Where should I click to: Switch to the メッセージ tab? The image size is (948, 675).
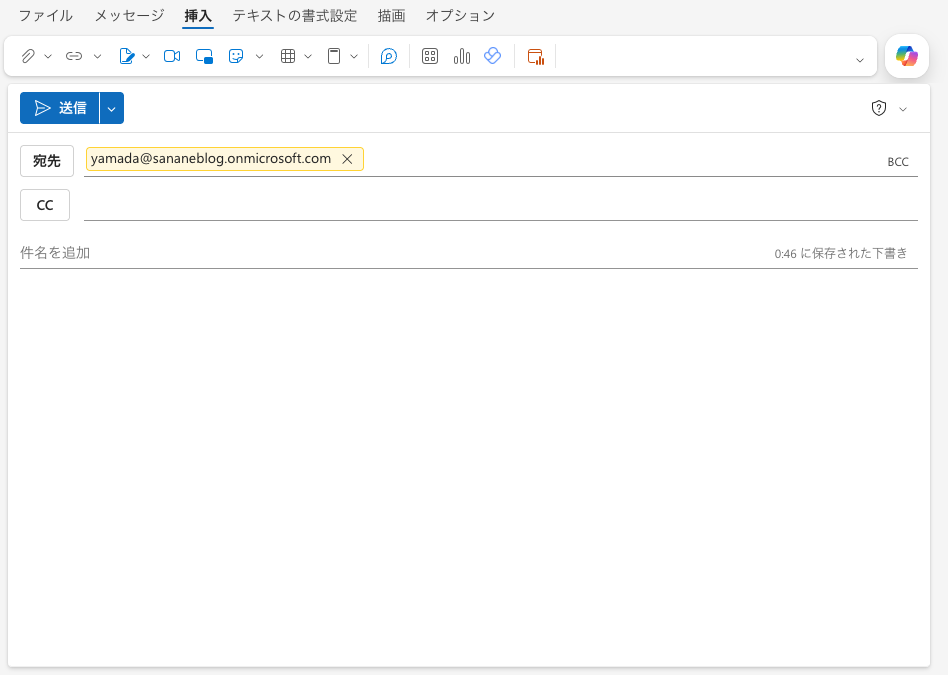pyautogui.click(x=129, y=16)
